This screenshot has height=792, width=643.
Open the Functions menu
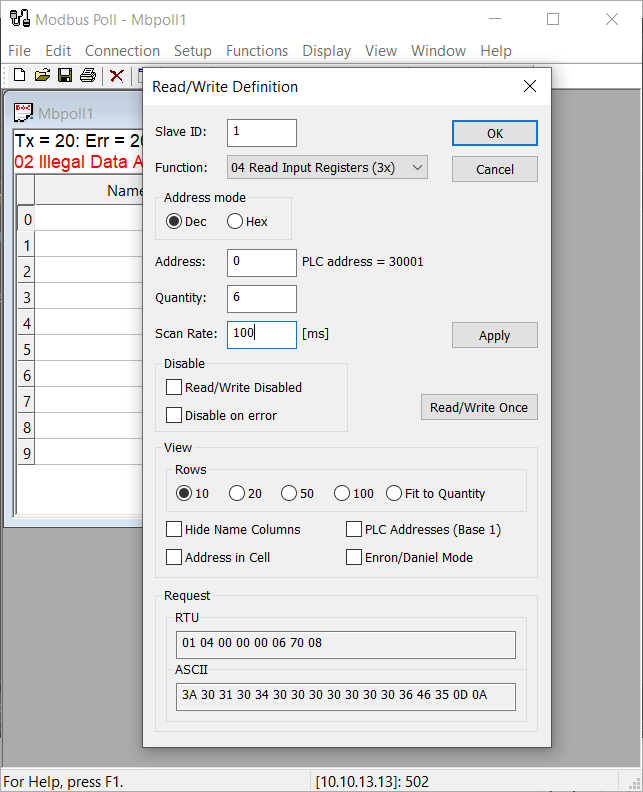[257, 51]
